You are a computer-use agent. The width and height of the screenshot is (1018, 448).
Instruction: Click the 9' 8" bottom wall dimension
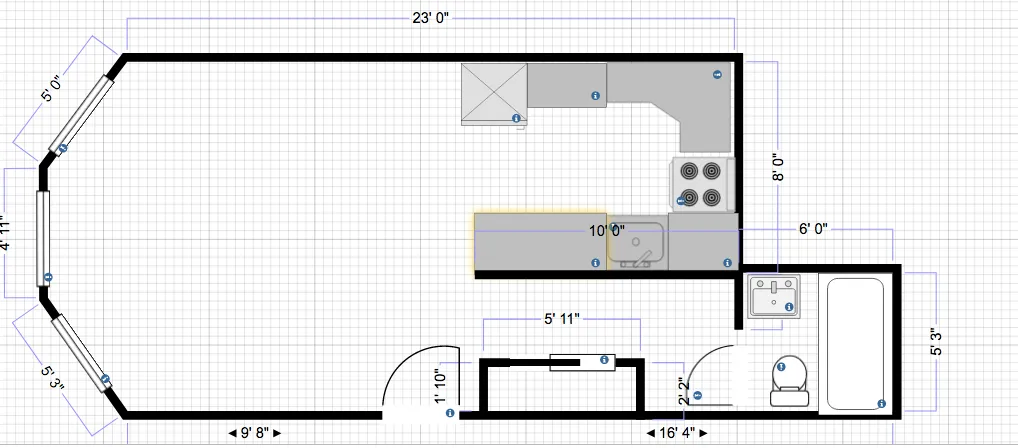tap(255, 433)
